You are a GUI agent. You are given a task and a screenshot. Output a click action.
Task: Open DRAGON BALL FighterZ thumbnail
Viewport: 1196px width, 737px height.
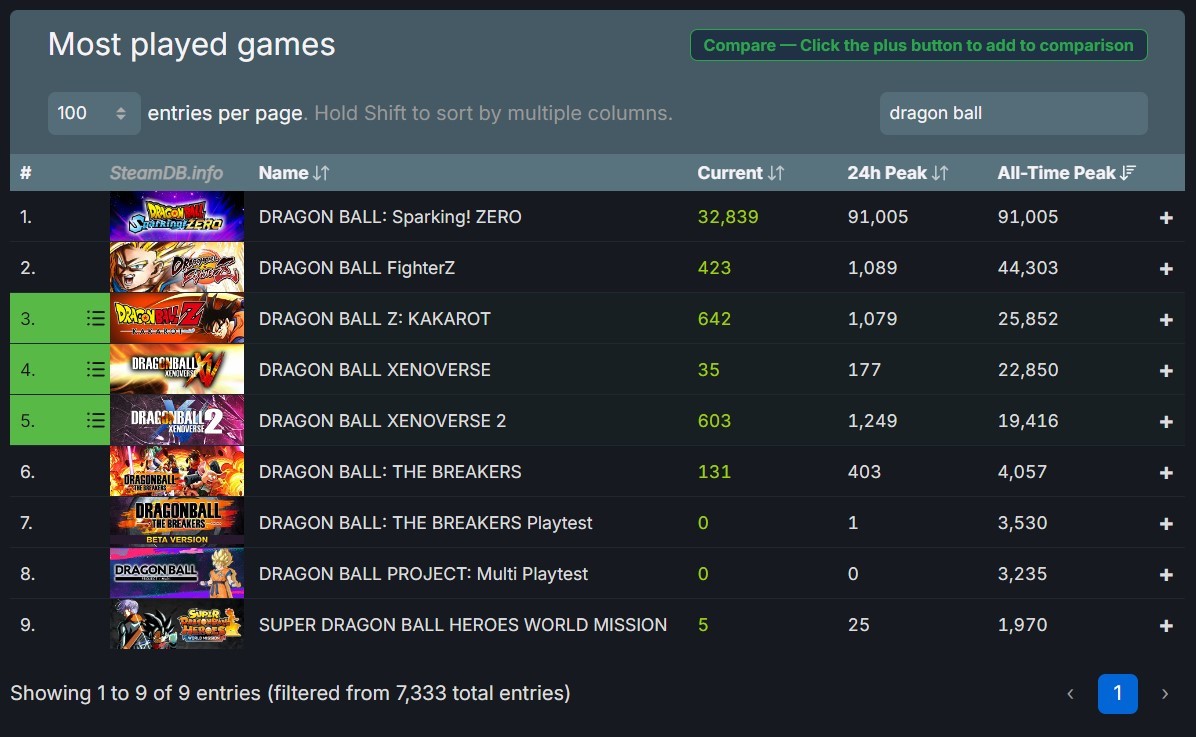pos(177,268)
